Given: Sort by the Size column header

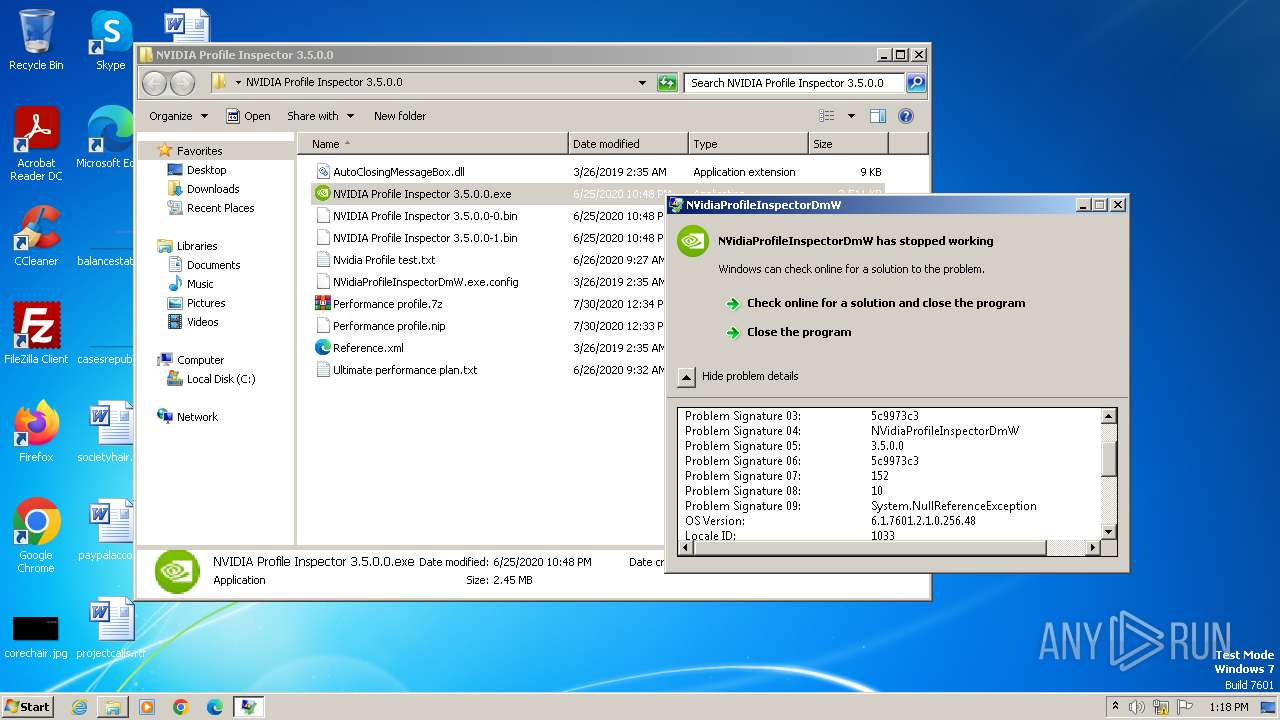Looking at the screenshot, I should coord(848,144).
